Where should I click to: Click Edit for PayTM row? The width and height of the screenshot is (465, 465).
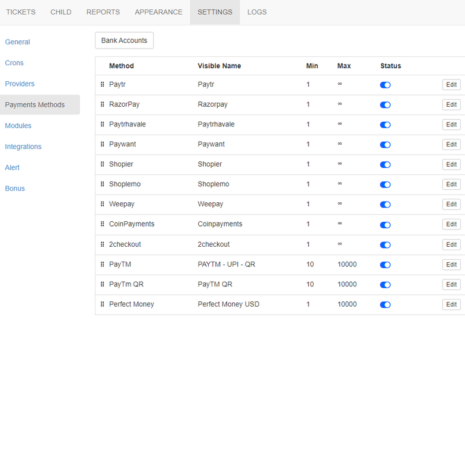click(x=451, y=265)
